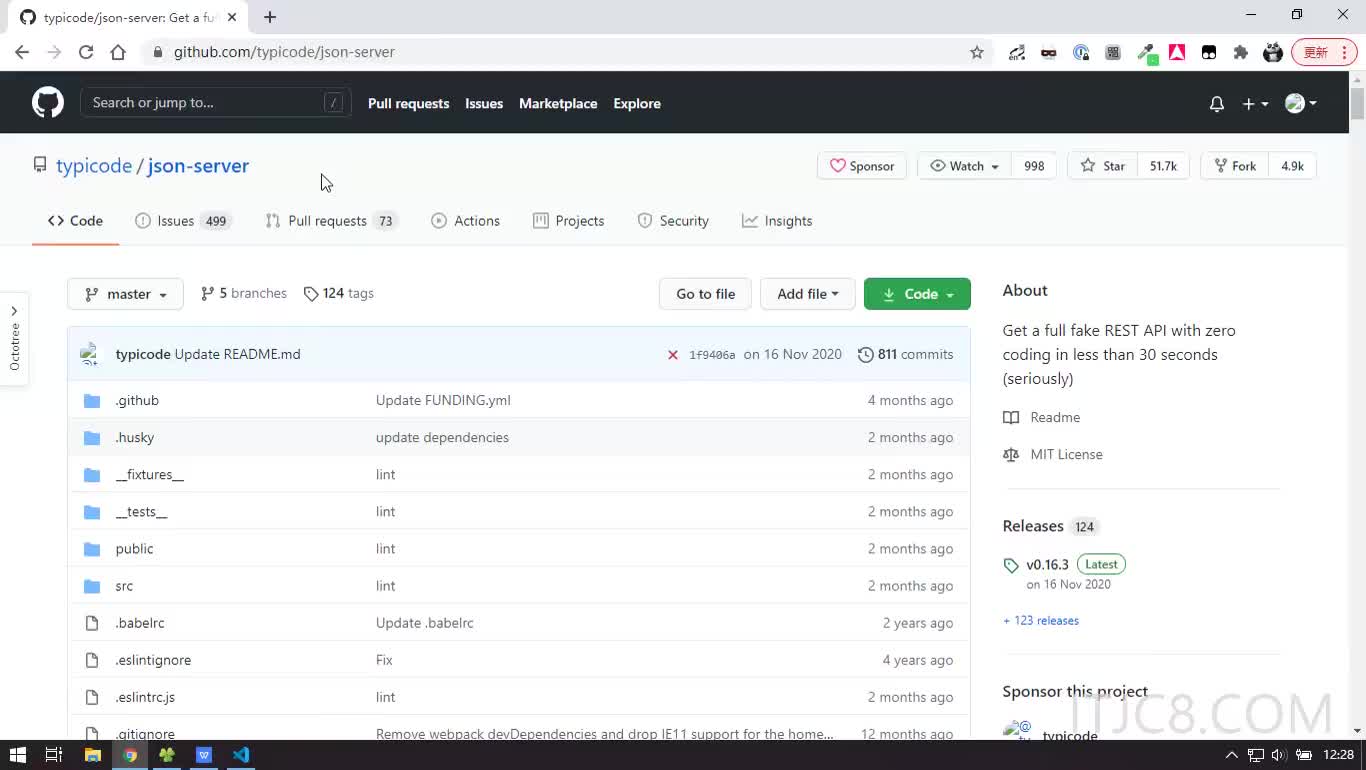Open GitHub home via Octocat logo

(47, 102)
